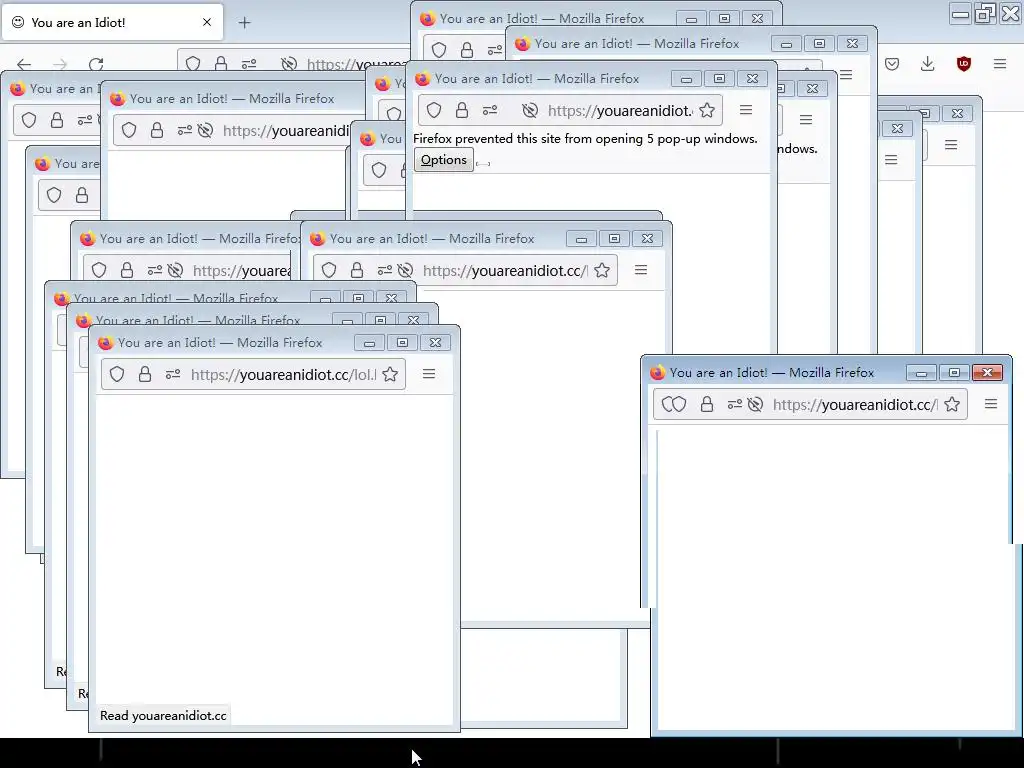
Task: Close the lol.l URL popup window
Action: (x=436, y=343)
